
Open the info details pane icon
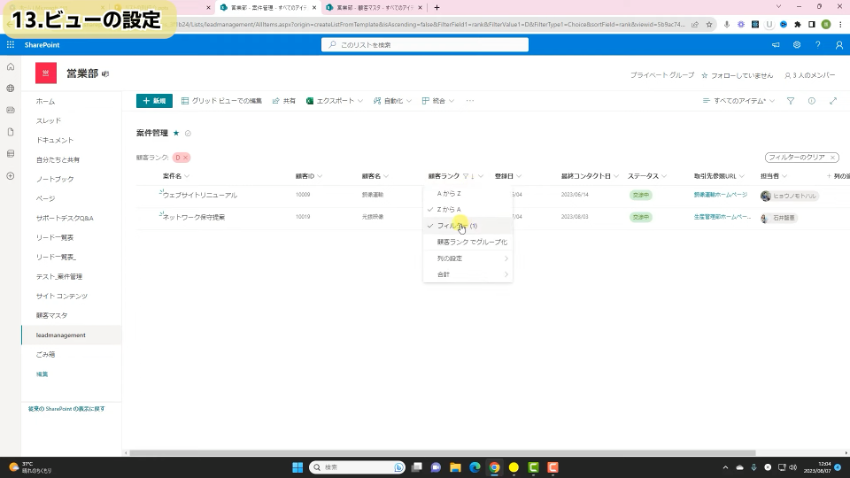pyautogui.click(x=811, y=101)
